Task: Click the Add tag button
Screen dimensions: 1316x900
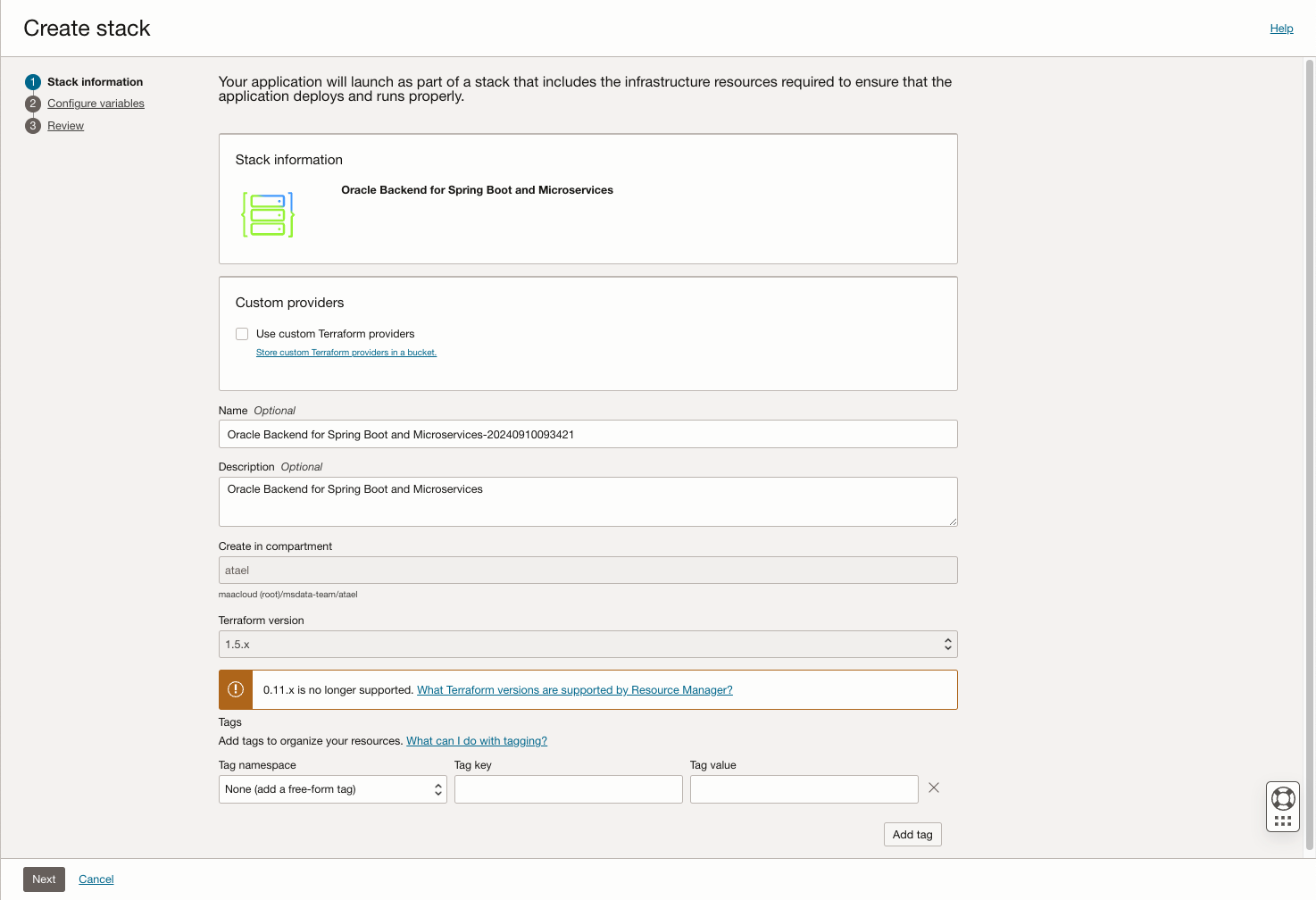Action: point(912,835)
